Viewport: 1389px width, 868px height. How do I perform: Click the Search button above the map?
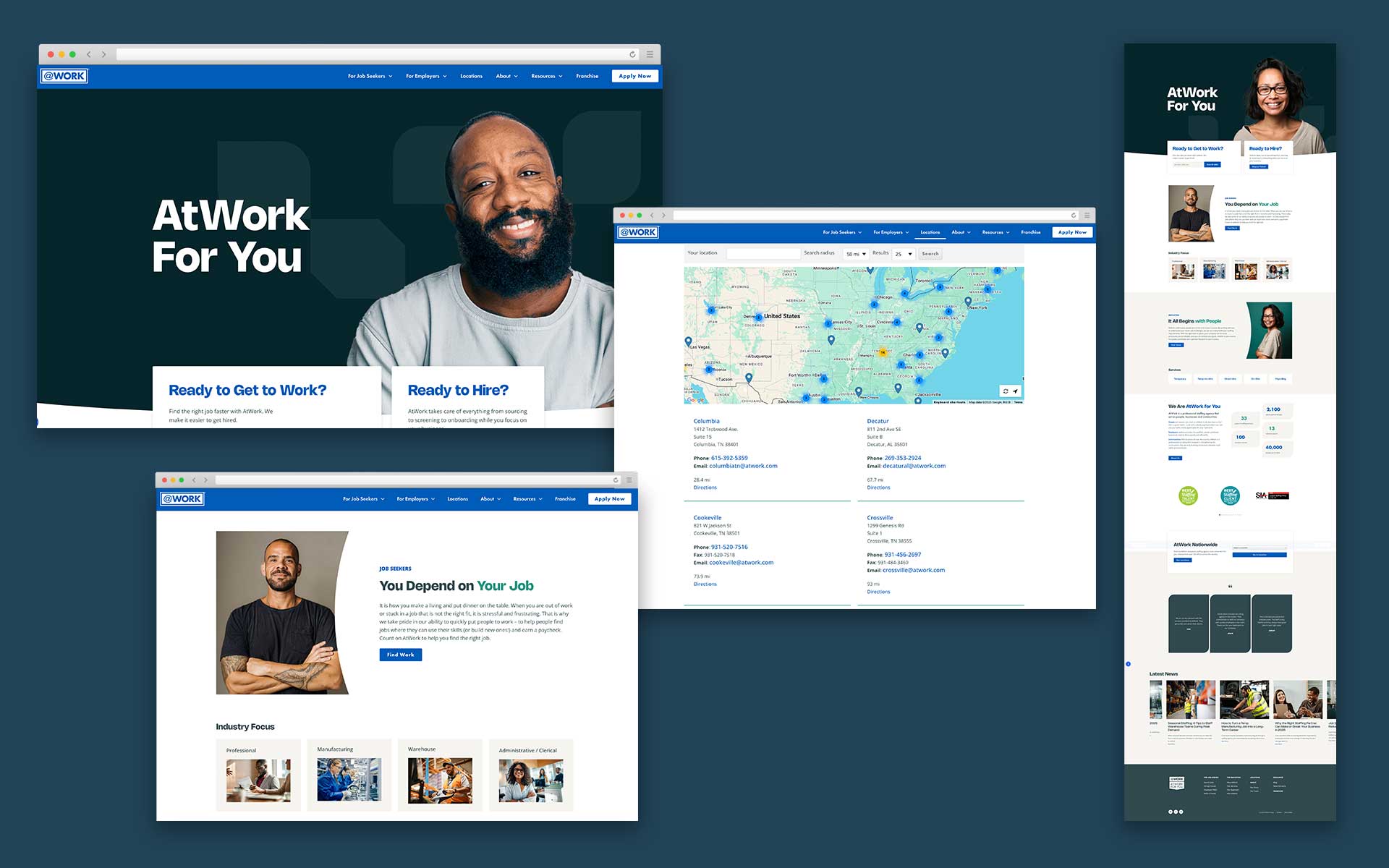click(x=930, y=254)
